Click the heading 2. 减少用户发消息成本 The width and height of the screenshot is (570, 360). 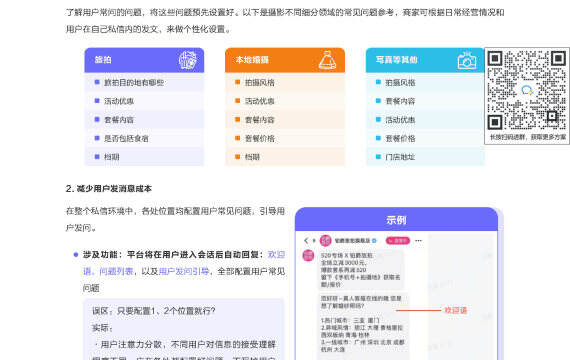point(109,188)
